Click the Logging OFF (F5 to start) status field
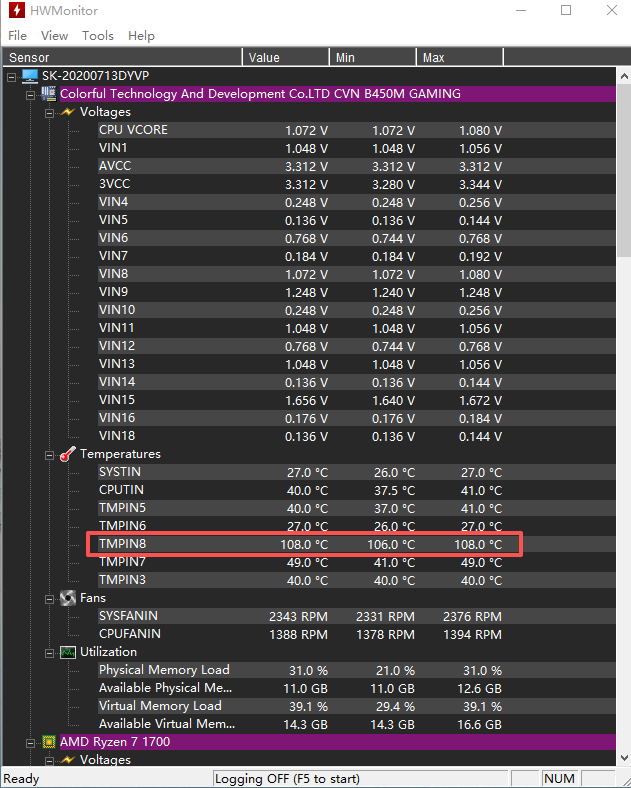The image size is (631, 788). click(362, 779)
